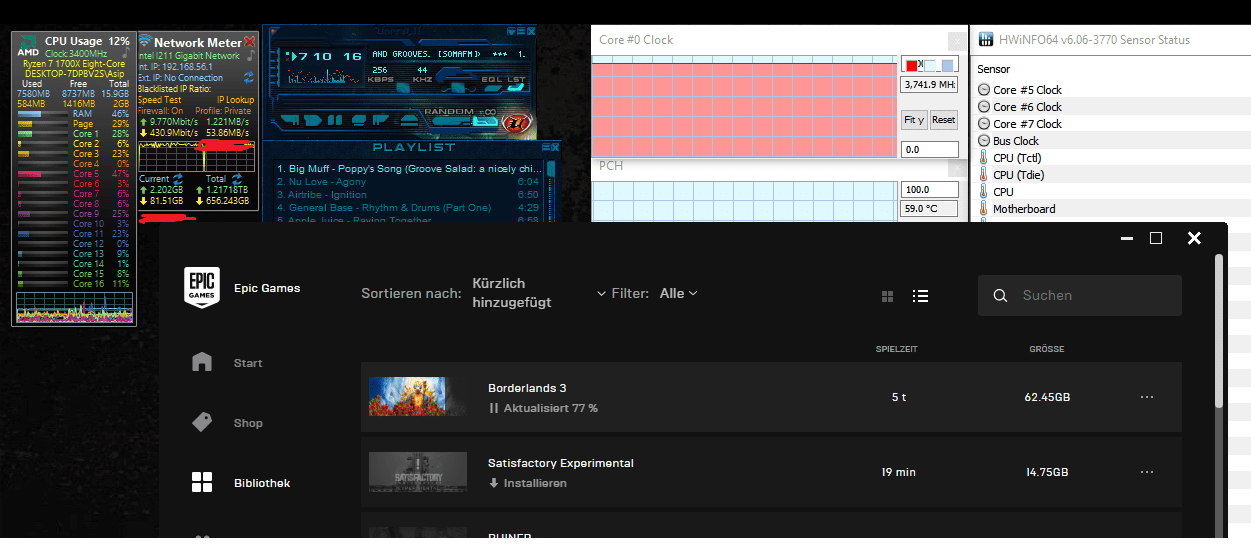
Task: Click the Network Meter traffic graph
Action: (197, 157)
